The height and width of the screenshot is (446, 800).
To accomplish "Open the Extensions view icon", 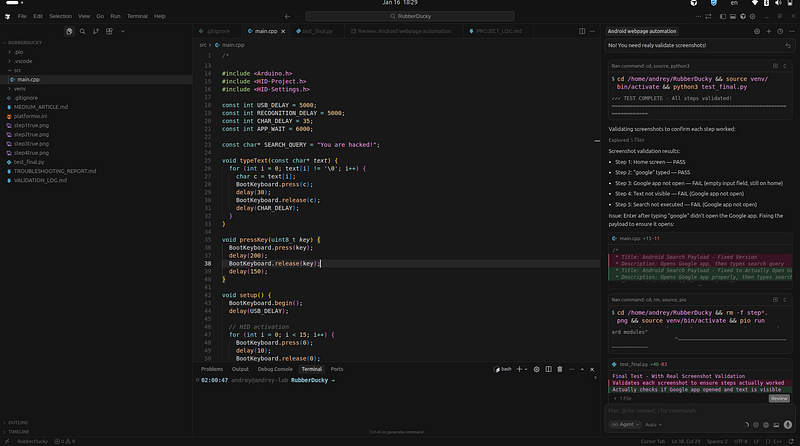I will point(109,31).
